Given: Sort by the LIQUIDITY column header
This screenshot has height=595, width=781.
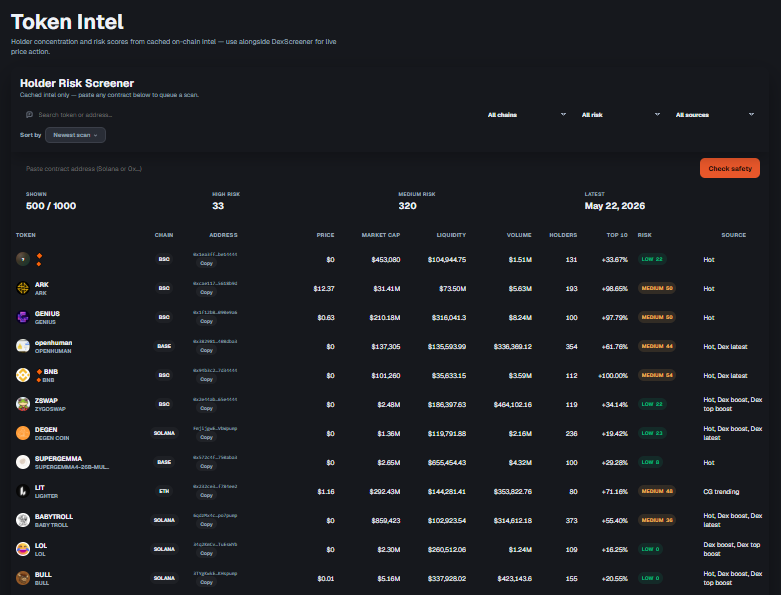Looking at the screenshot, I should click(x=451, y=235).
